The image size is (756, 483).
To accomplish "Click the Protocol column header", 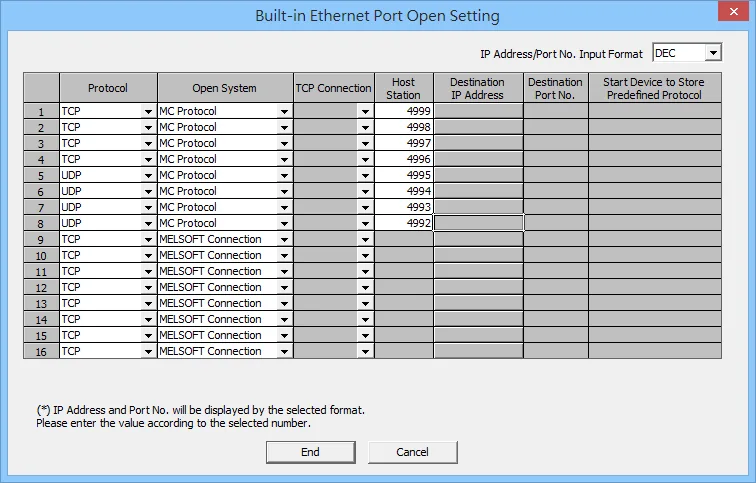I will point(108,88).
